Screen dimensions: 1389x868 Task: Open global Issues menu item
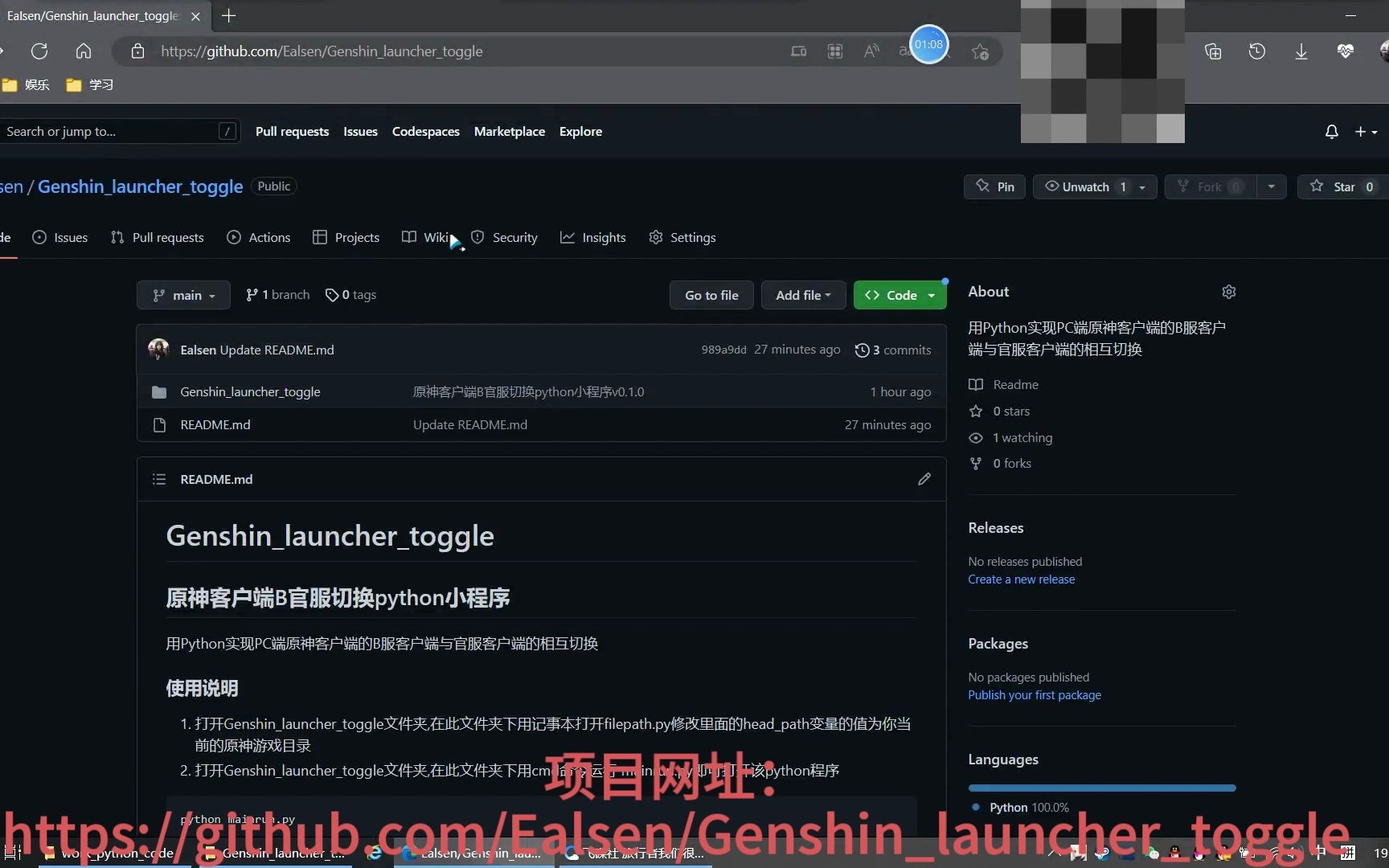[x=360, y=131]
